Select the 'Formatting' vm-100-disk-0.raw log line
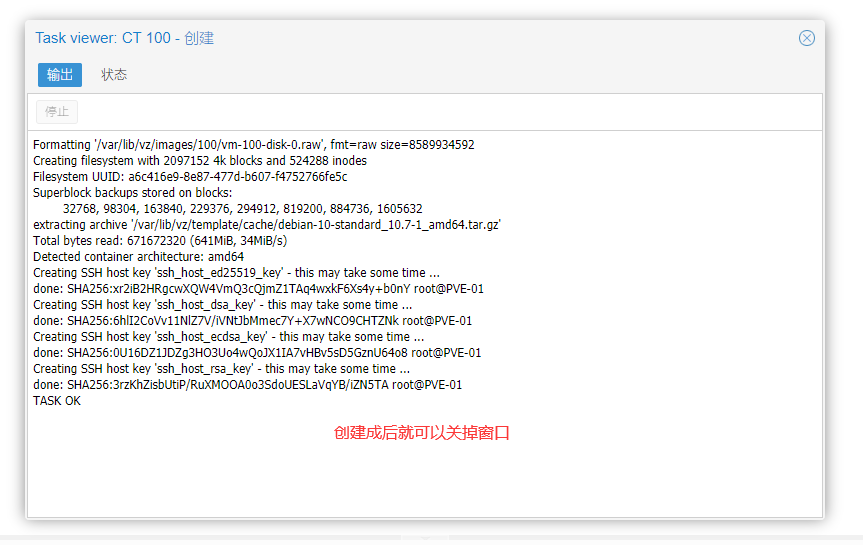This screenshot has height=545, width=863. [x=254, y=145]
